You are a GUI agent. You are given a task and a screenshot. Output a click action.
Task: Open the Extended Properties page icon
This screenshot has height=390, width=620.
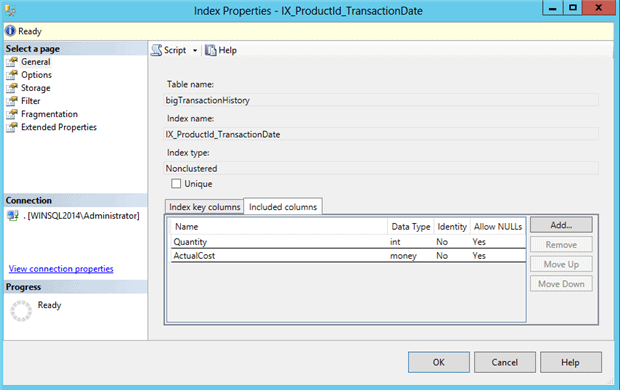pos(12,127)
